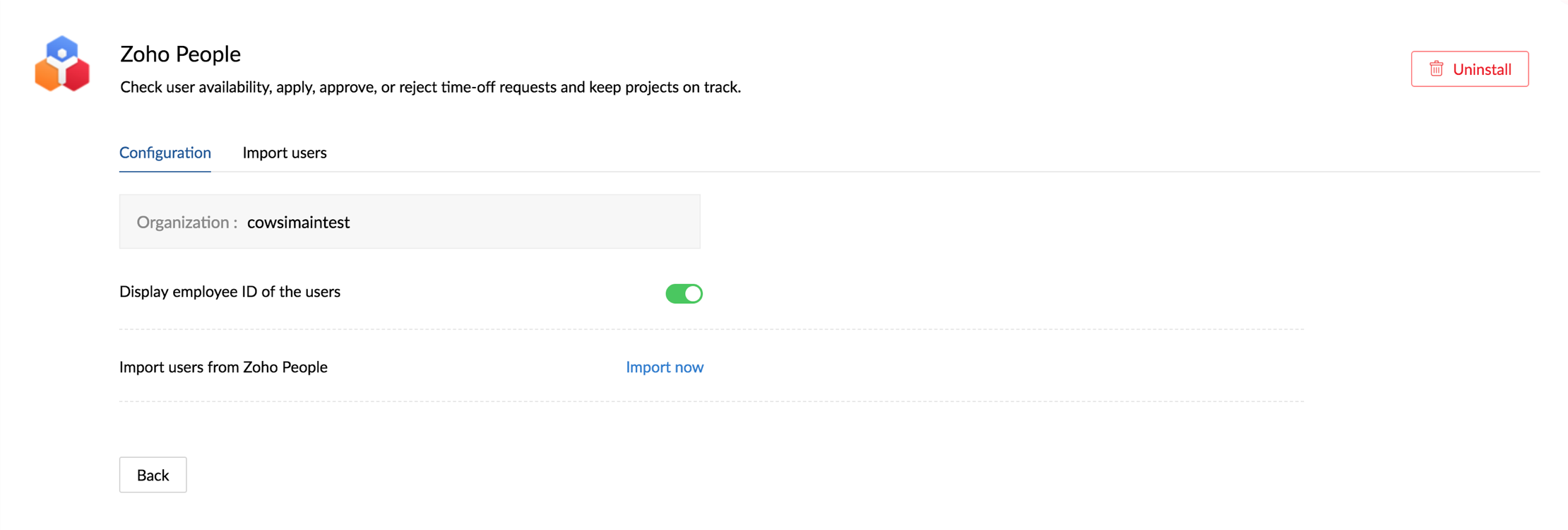
Task: Open the Configuration tab
Action: (165, 153)
